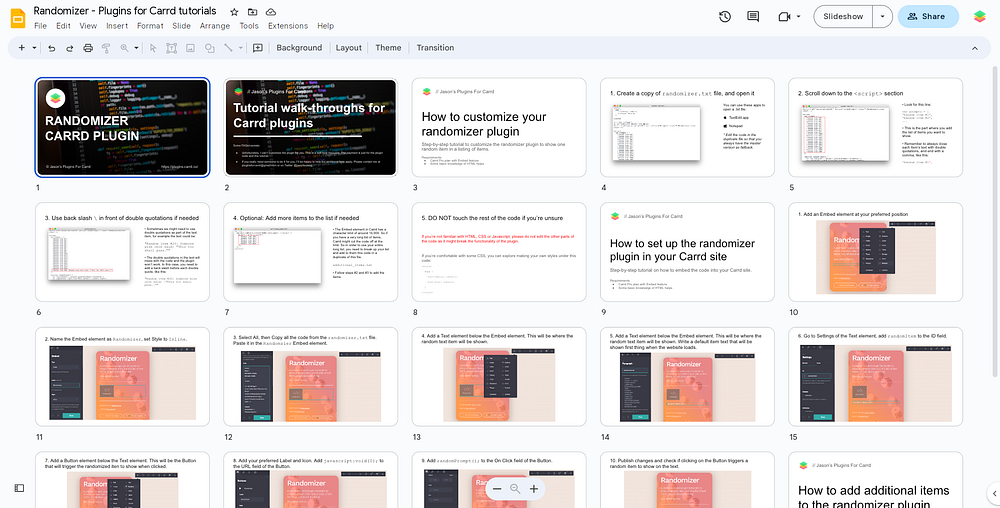Image resolution: width=1000 pixels, height=508 pixels.
Task: Select slide 5 Scroll down to script thumbnail
Action: (876, 127)
